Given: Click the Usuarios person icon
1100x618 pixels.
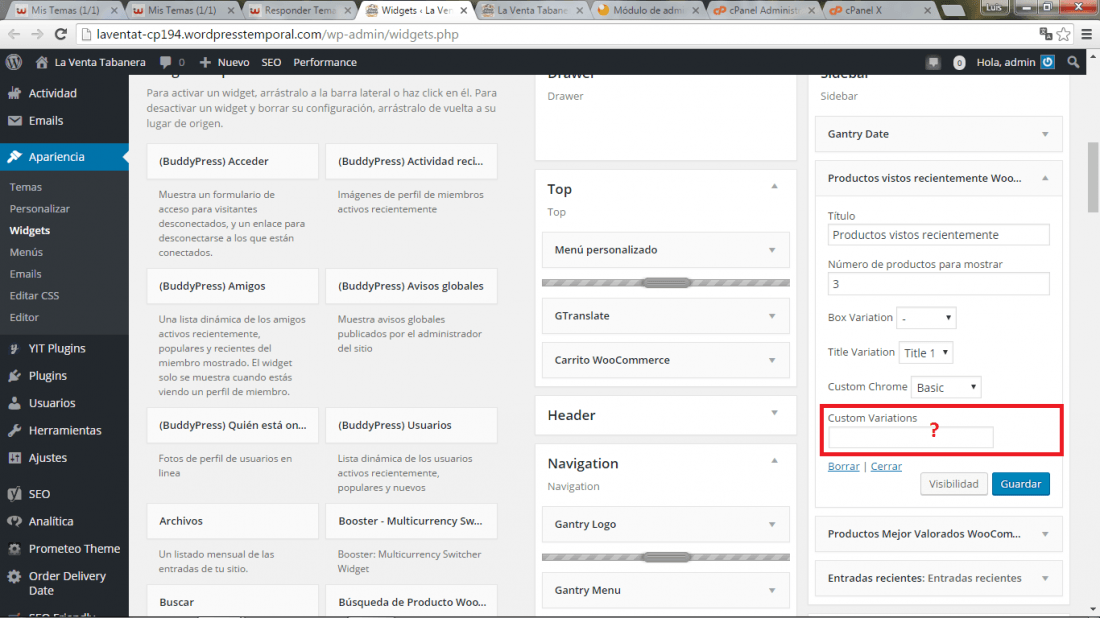Looking at the screenshot, I should [x=15, y=403].
